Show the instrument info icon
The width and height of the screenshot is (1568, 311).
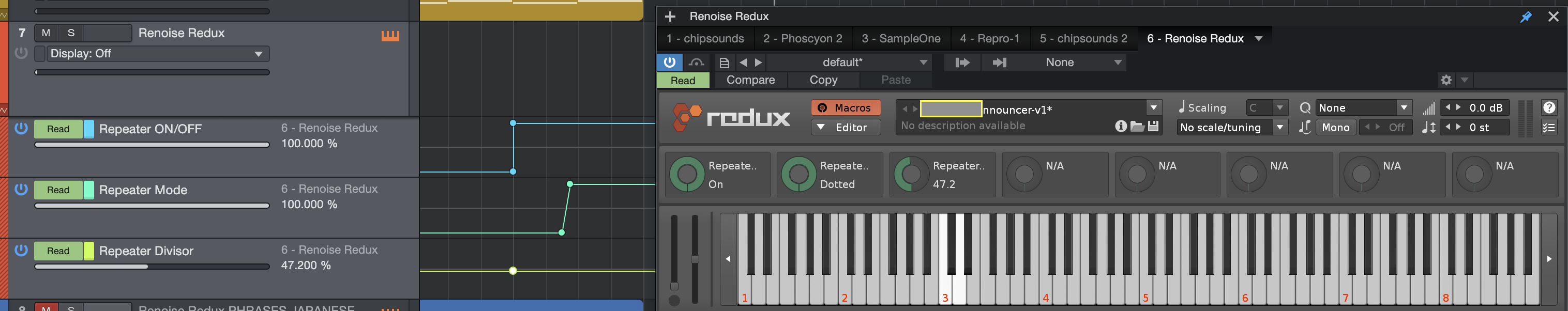click(x=1121, y=126)
